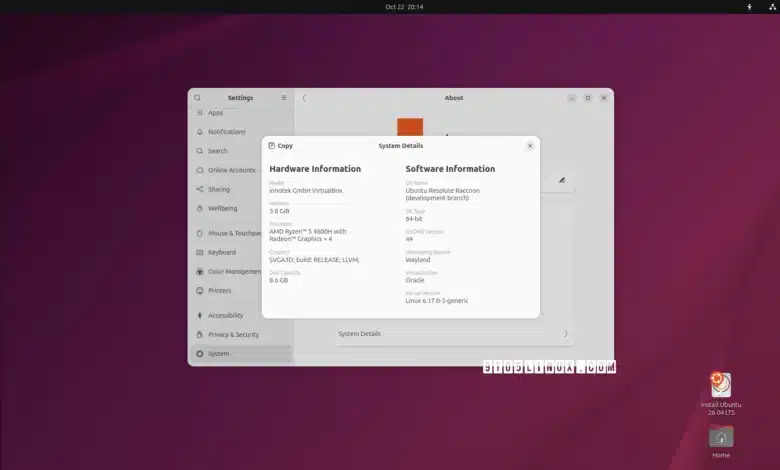Select Wellbeing in the sidebar

242,208
